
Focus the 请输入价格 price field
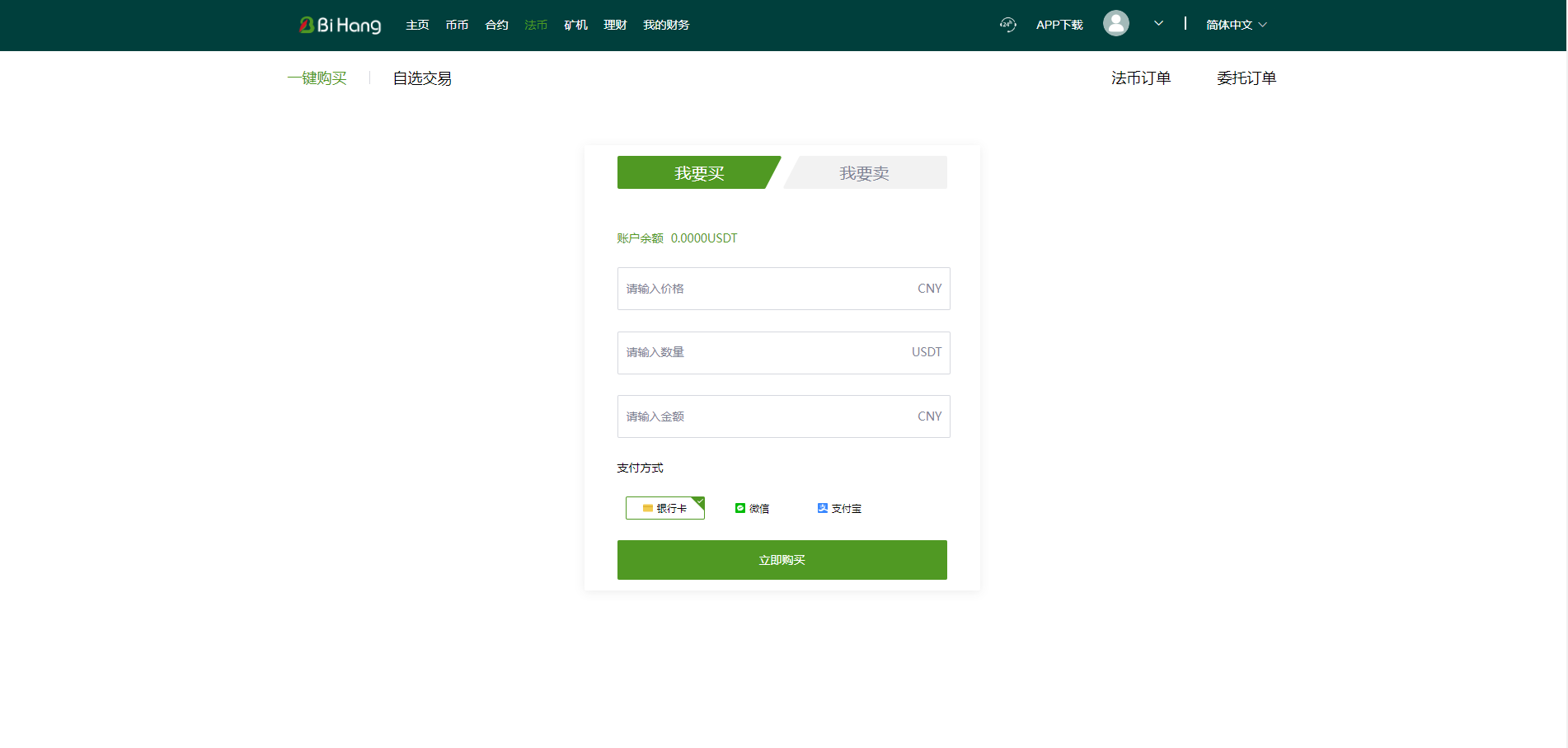click(x=767, y=289)
